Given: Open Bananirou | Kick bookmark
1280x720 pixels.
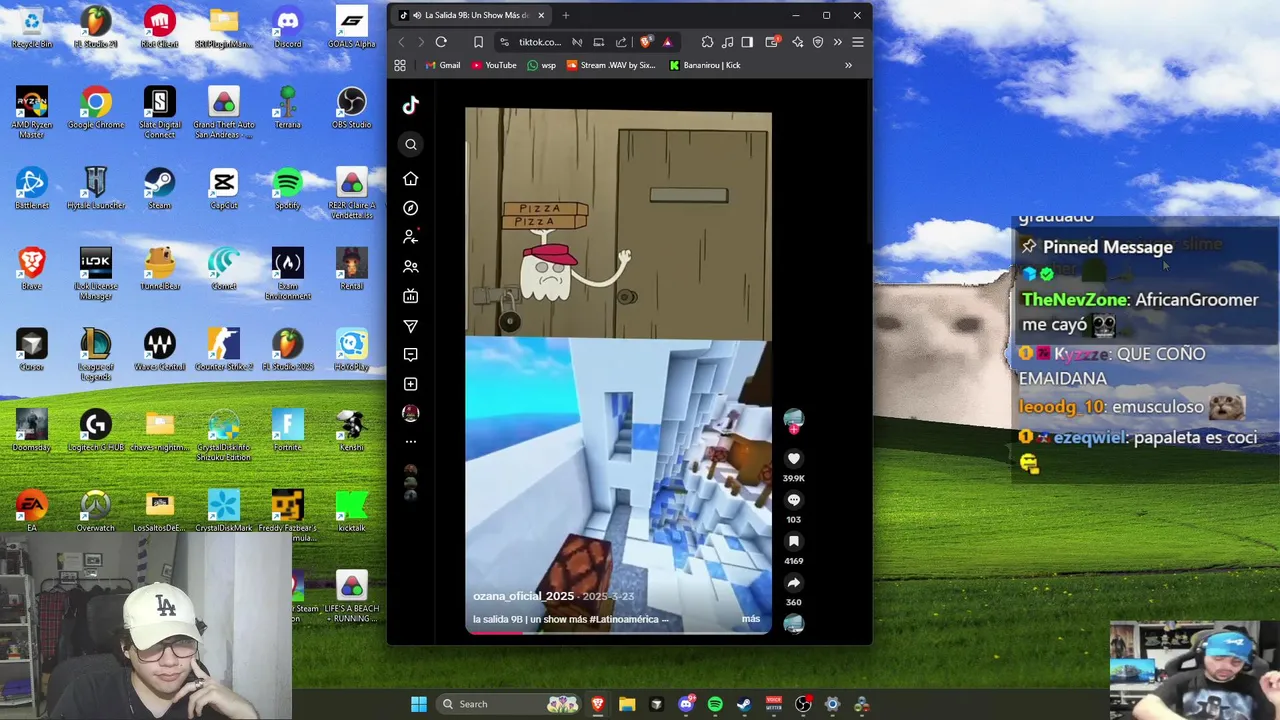Looking at the screenshot, I should point(704,65).
